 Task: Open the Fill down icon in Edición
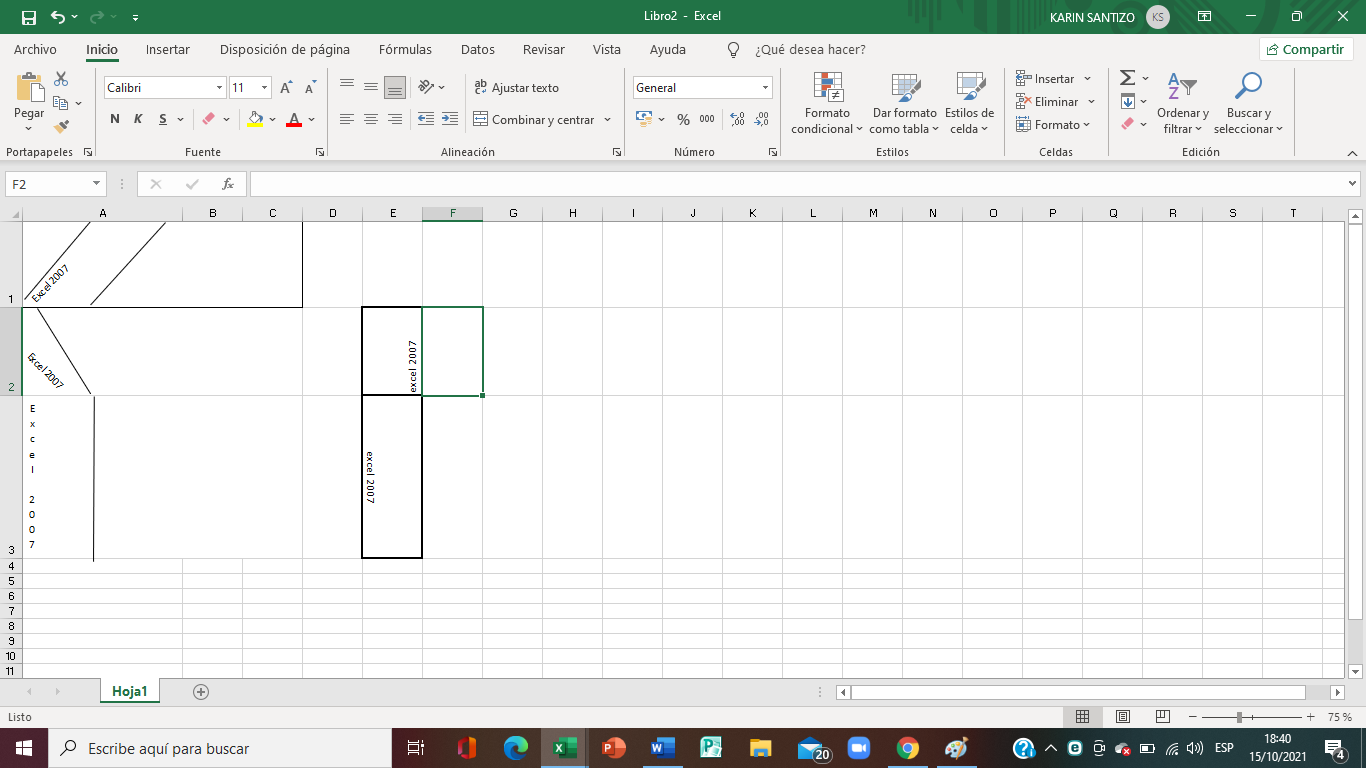1127,101
